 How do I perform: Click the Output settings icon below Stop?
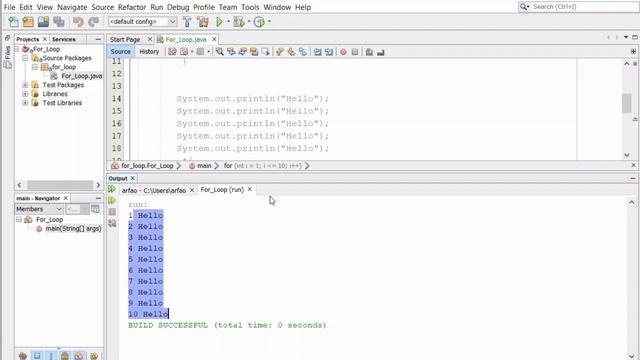(x=112, y=223)
